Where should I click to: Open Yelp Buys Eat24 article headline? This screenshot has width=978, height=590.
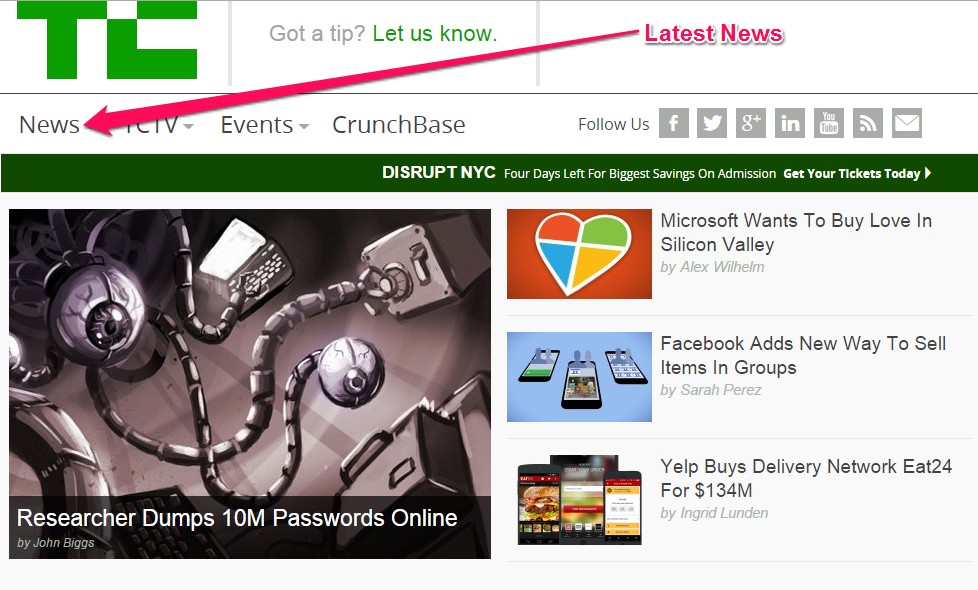click(806, 478)
